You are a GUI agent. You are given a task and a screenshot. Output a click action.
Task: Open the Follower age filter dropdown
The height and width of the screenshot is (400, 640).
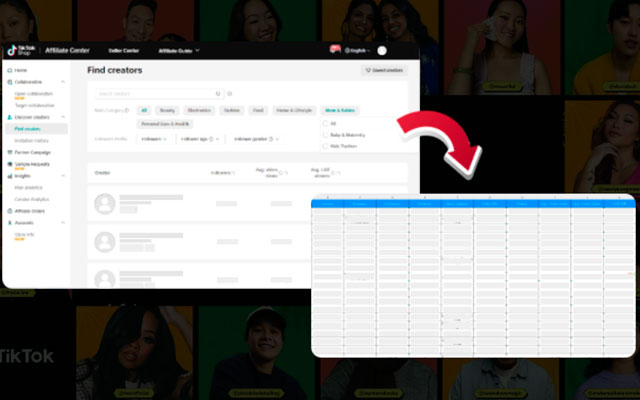200,139
